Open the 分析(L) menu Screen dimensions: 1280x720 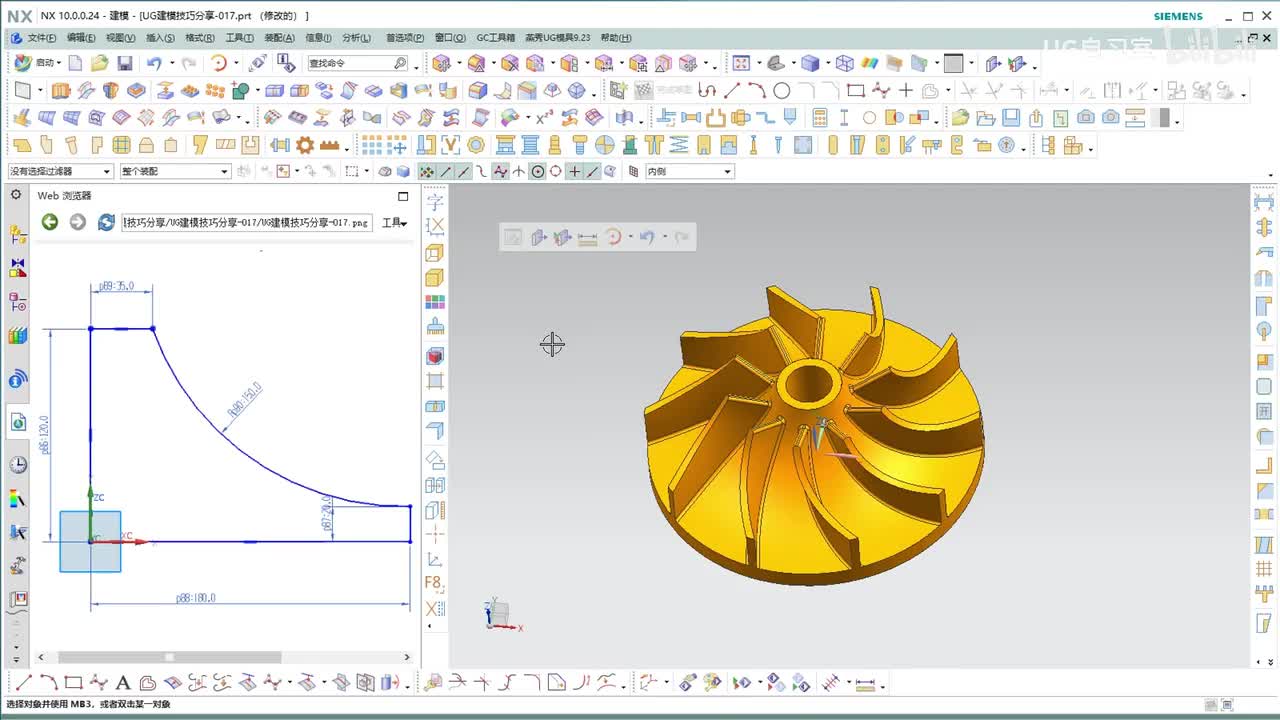[356, 38]
